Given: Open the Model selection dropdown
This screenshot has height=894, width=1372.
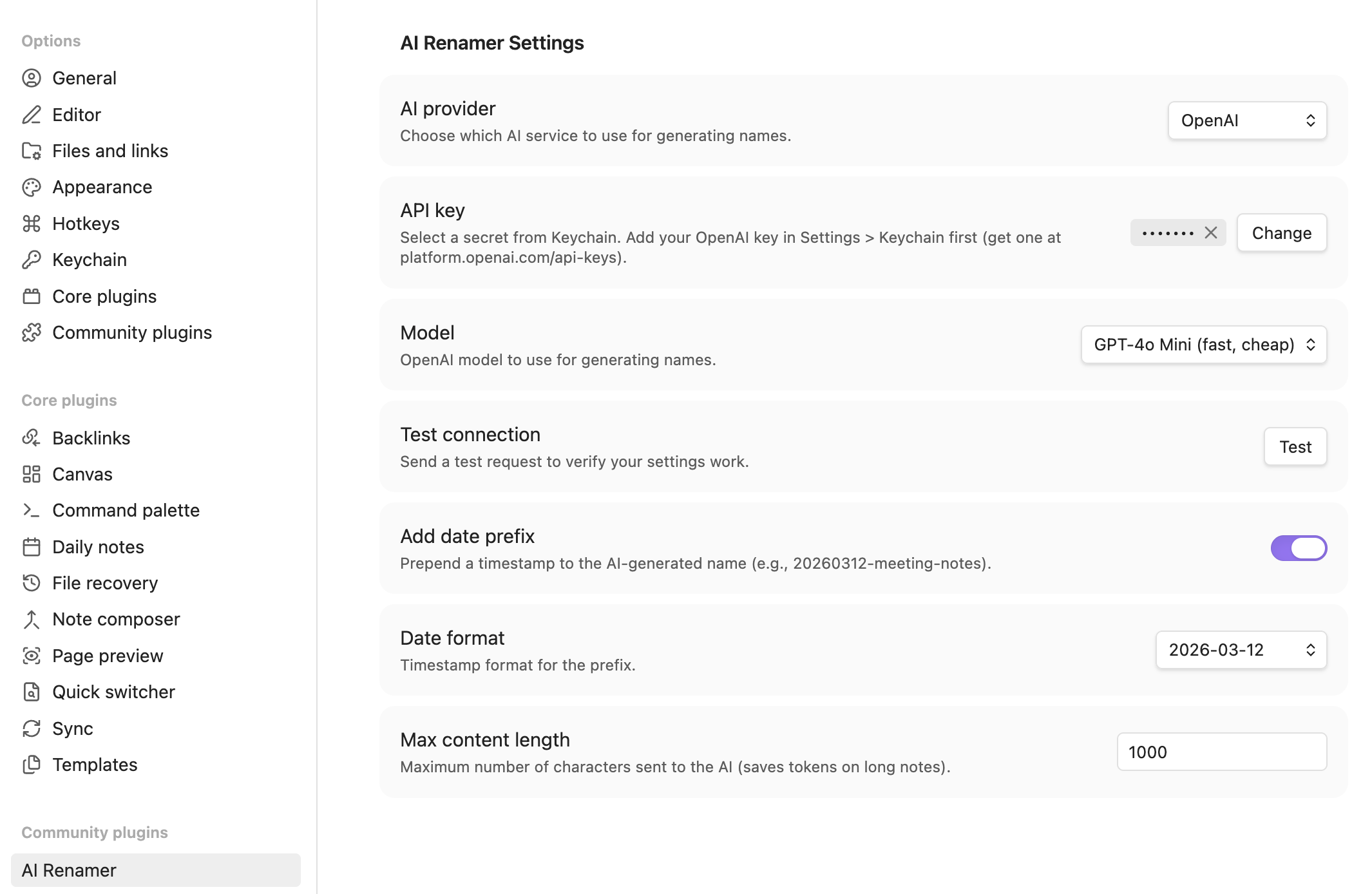Looking at the screenshot, I should [x=1203, y=345].
